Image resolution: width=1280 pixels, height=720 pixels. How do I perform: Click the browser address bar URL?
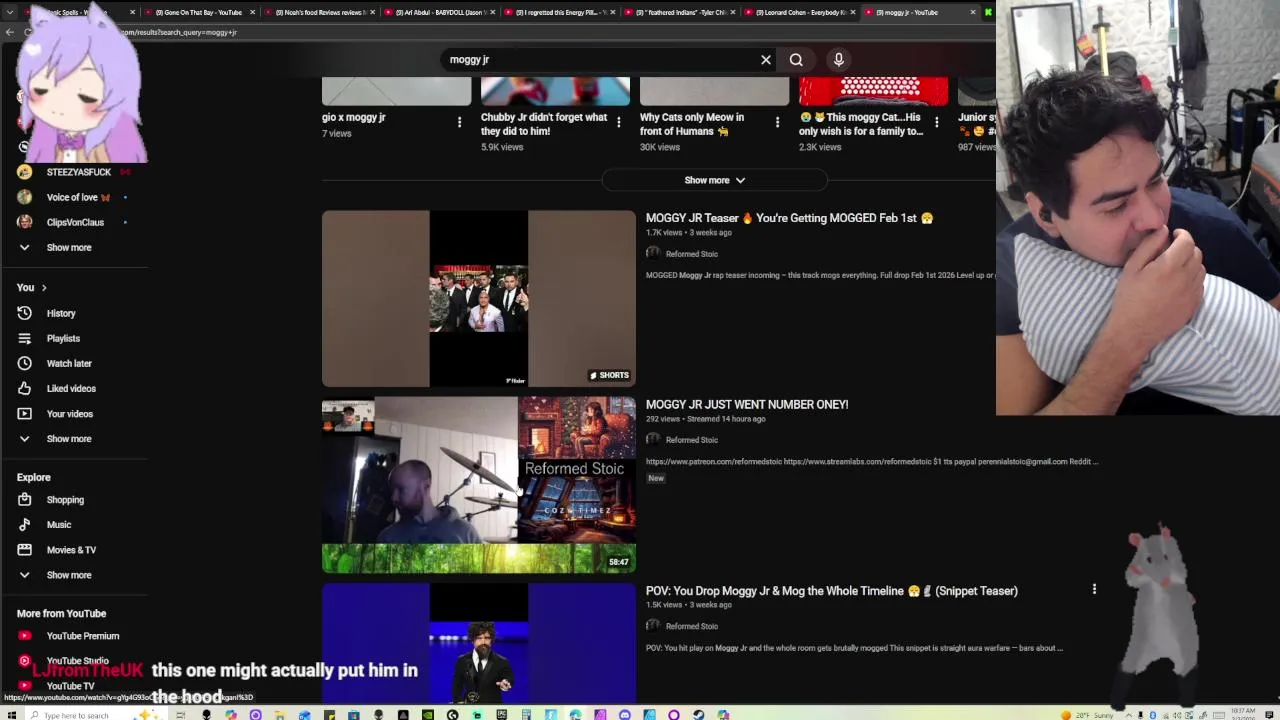(180, 32)
